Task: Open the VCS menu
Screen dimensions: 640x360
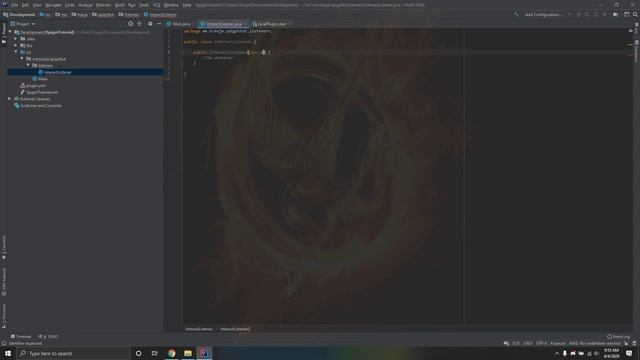Action: (157, 5)
